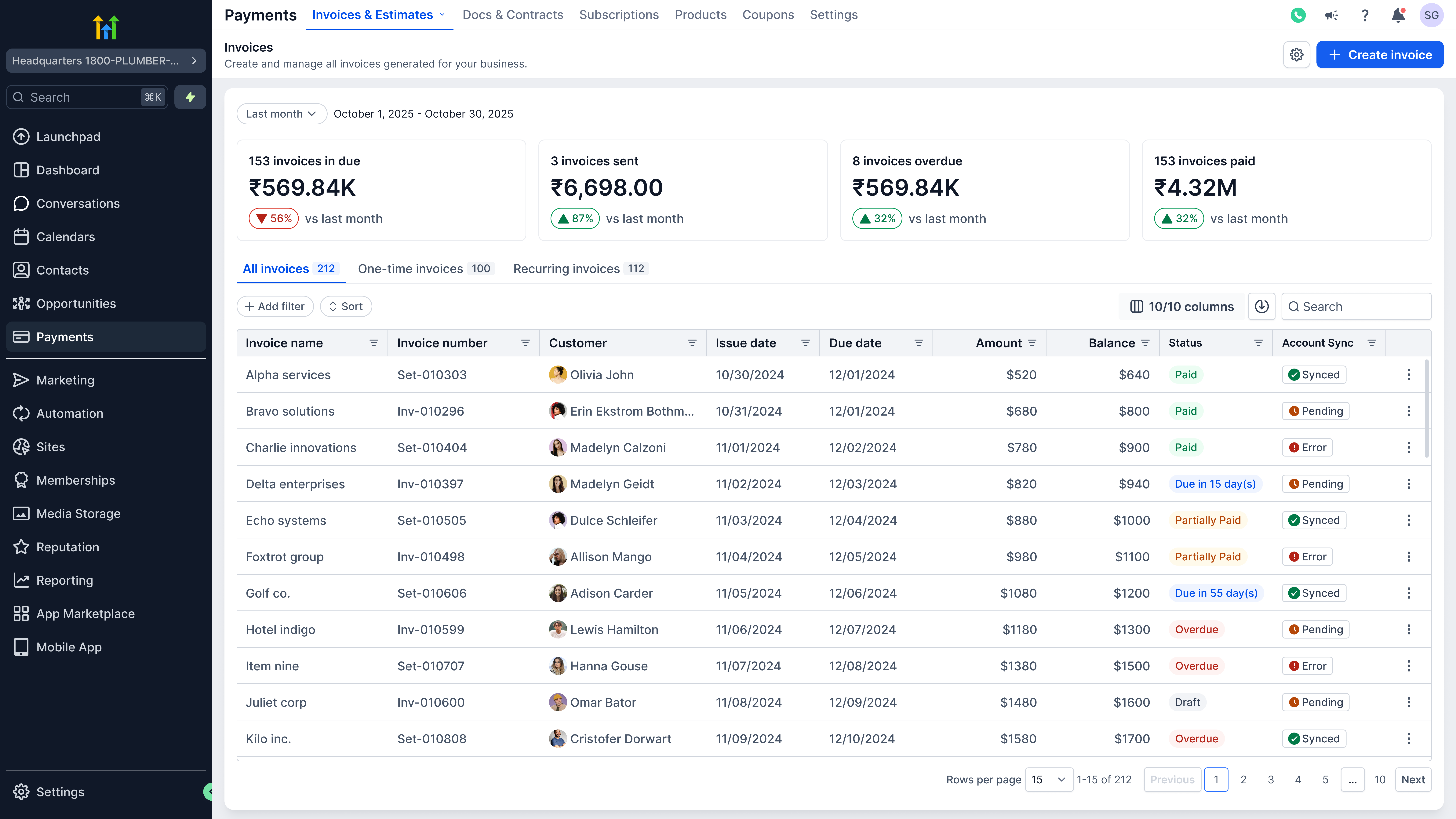Click the invoice table vertical scrollbar

(x=1427, y=409)
